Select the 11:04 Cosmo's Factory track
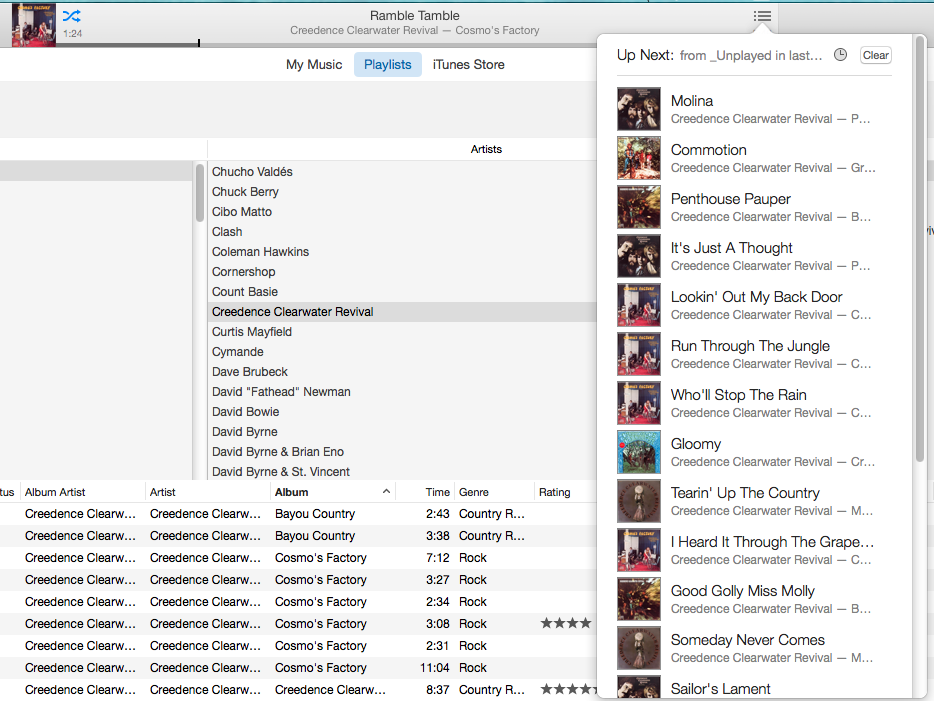Screen dimensions: 934x701 pyautogui.click(x=298, y=668)
